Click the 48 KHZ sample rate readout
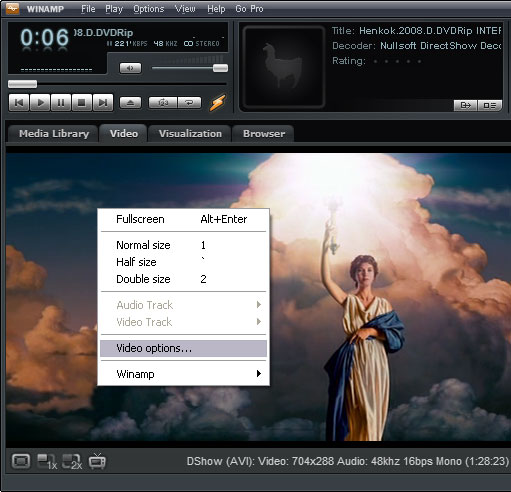 pos(165,44)
